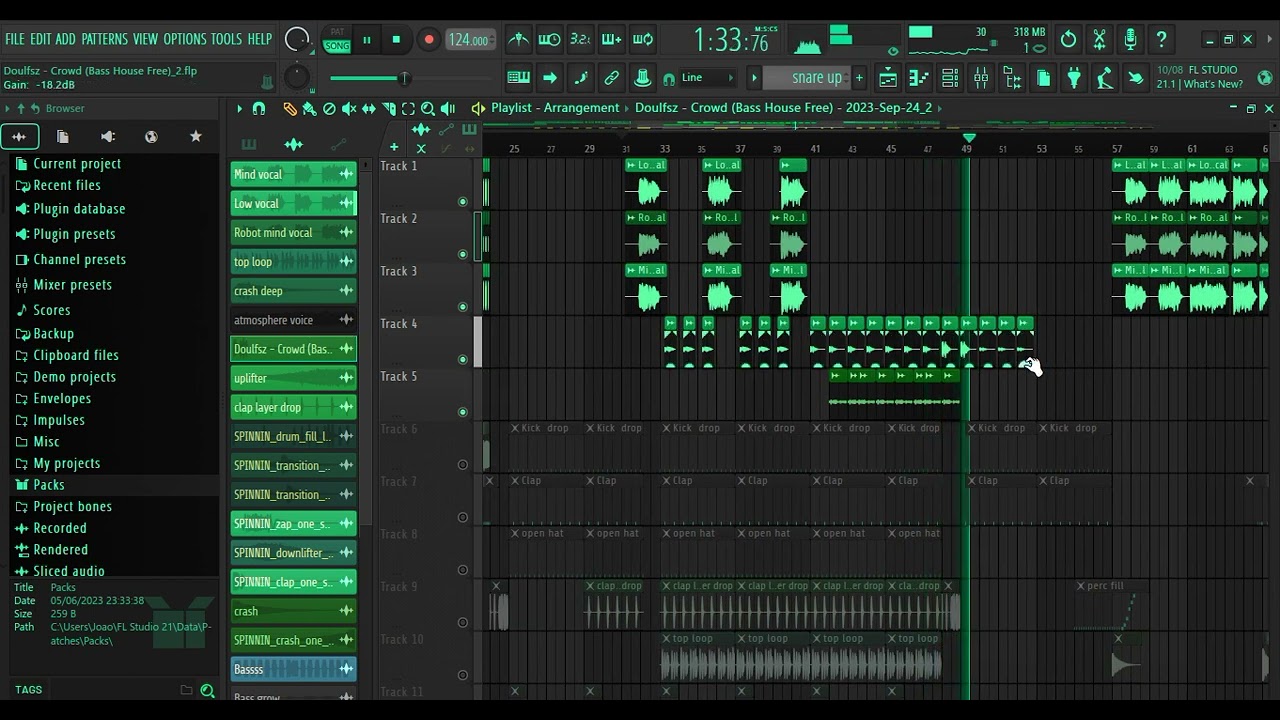Viewport: 1280px width, 720px height.
Task: Mute Track 2 with its green dot
Action: pyautogui.click(x=462, y=254)
